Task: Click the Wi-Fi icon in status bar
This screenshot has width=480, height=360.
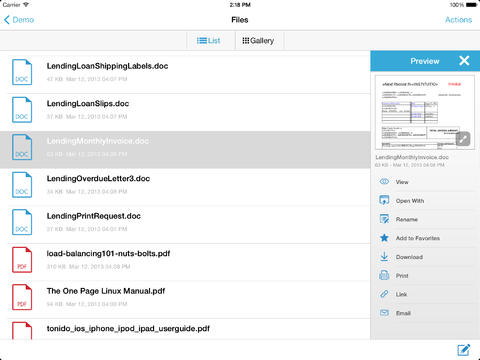Action: pyautogui.click(x=26, y=5)
